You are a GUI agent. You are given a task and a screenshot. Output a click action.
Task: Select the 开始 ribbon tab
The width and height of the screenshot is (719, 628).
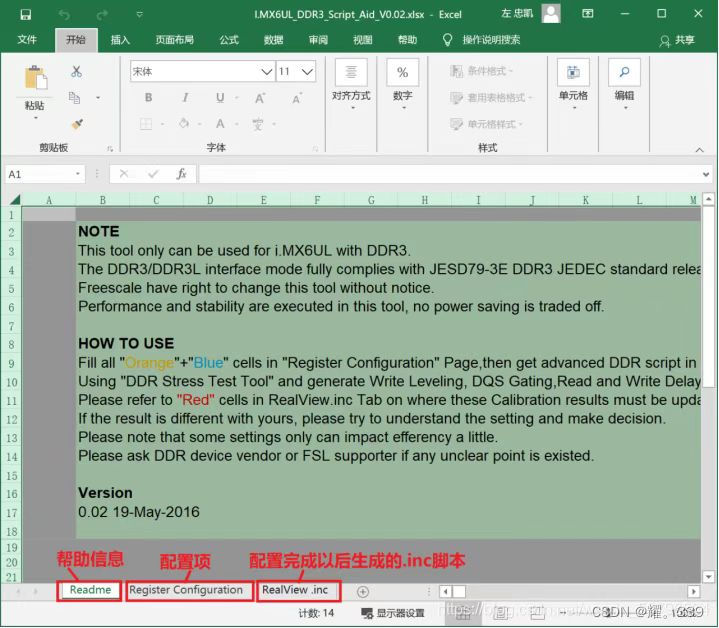point(76,40)
